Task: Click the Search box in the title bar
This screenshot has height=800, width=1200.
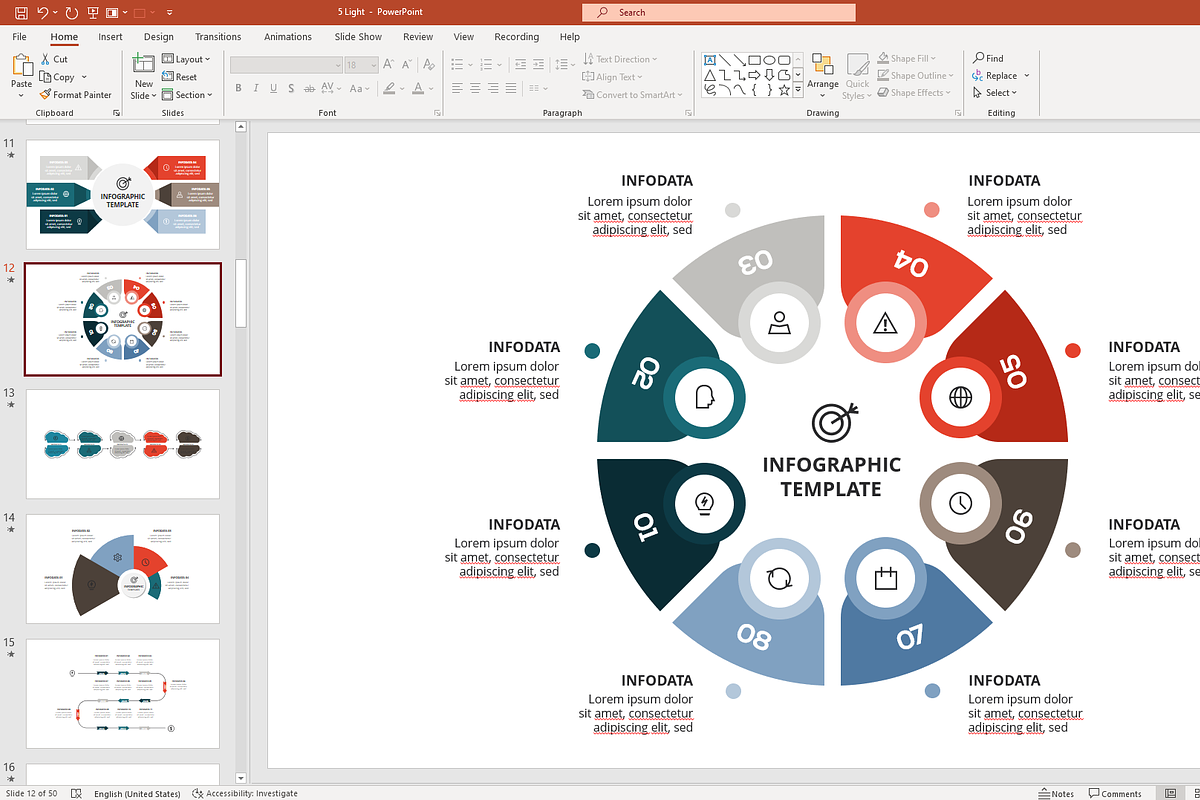Action: 718,12
